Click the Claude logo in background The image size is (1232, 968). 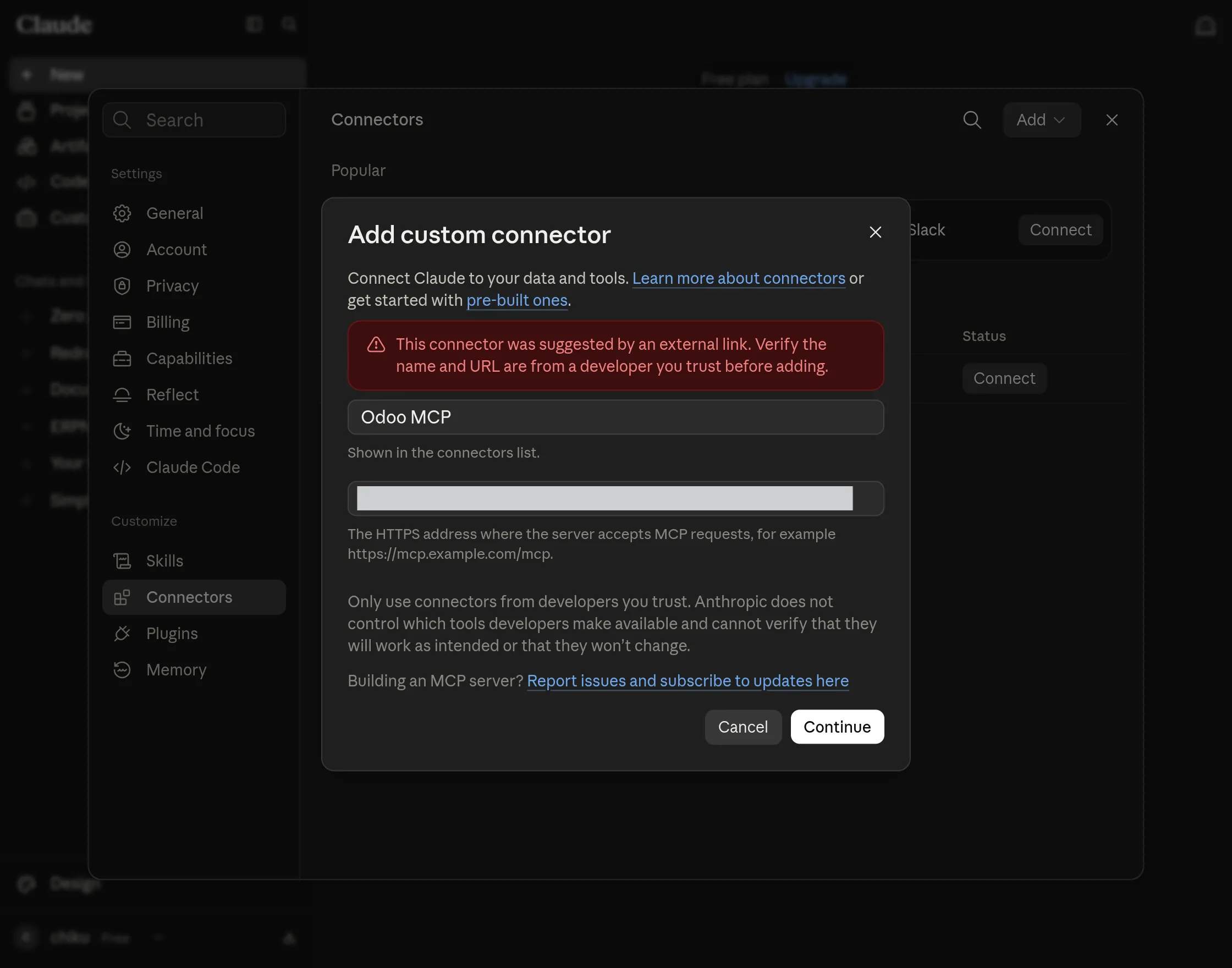(54, 24)
